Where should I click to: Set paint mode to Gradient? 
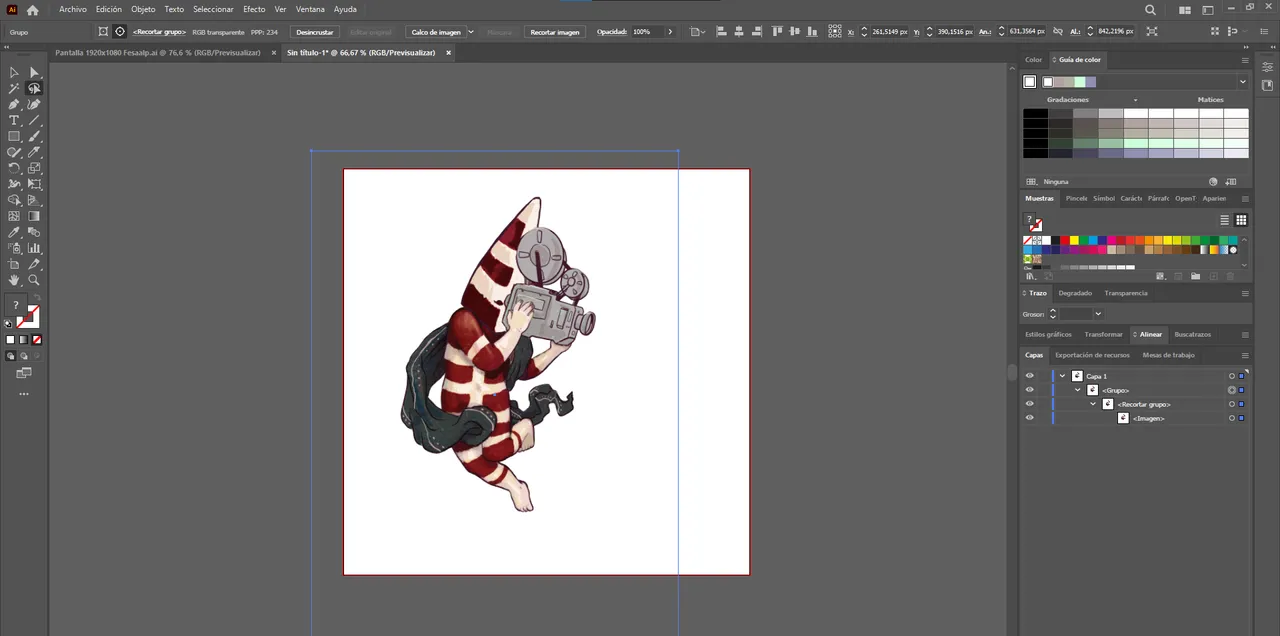24,340
